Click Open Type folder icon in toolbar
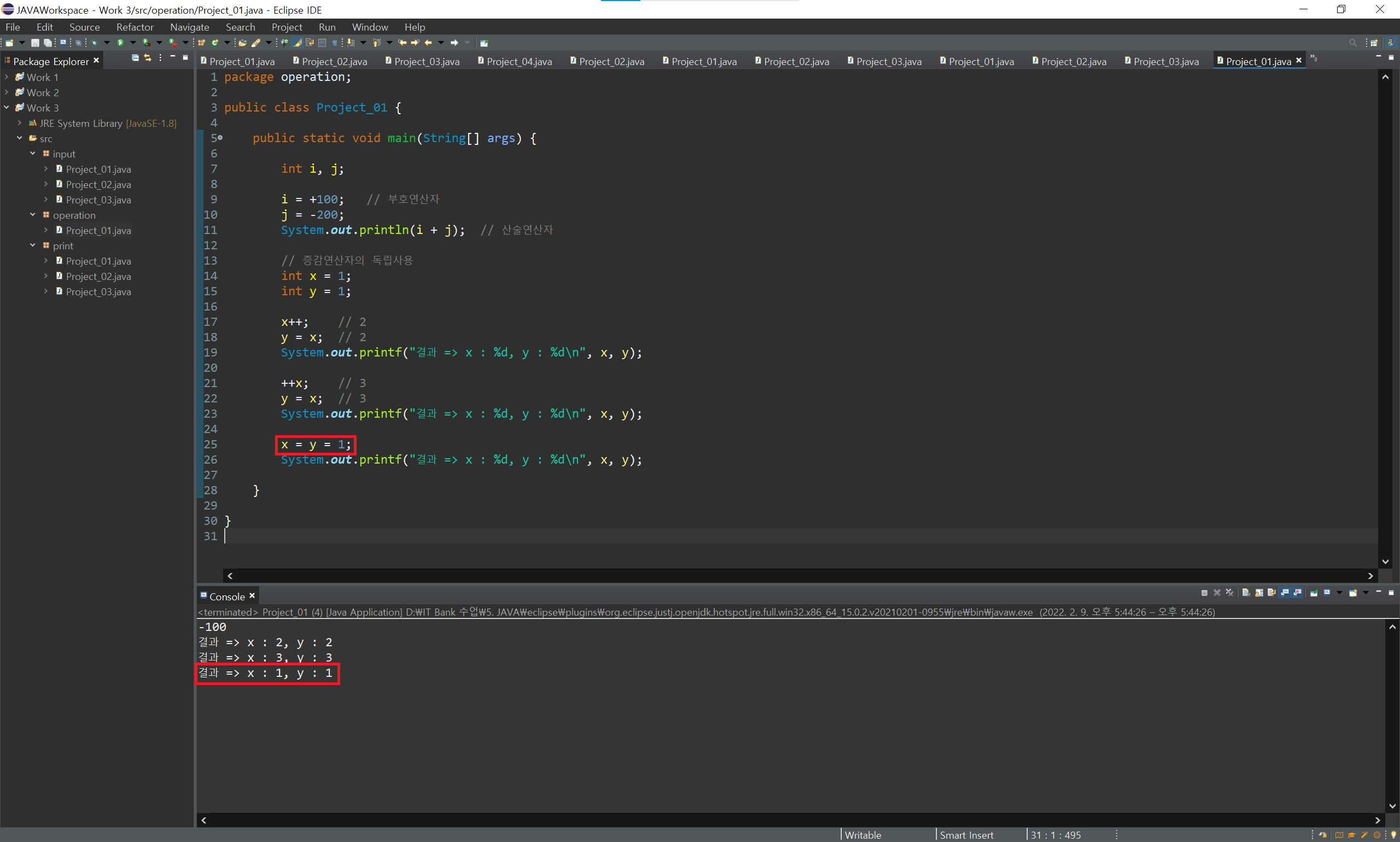This screenshot has height=842, width=1400. coord(242,43)
